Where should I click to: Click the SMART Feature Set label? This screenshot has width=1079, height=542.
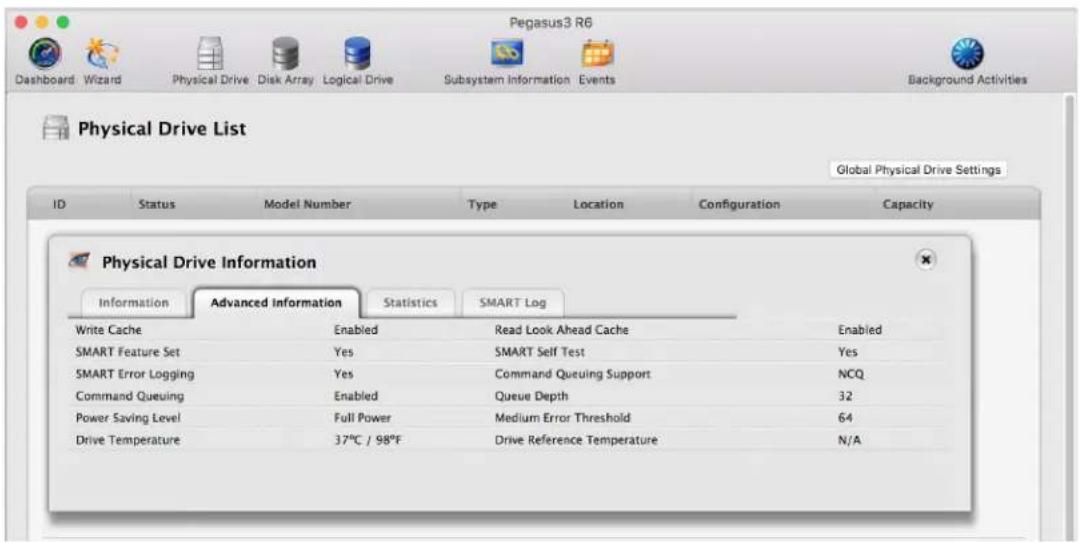(x=127, y=352)
